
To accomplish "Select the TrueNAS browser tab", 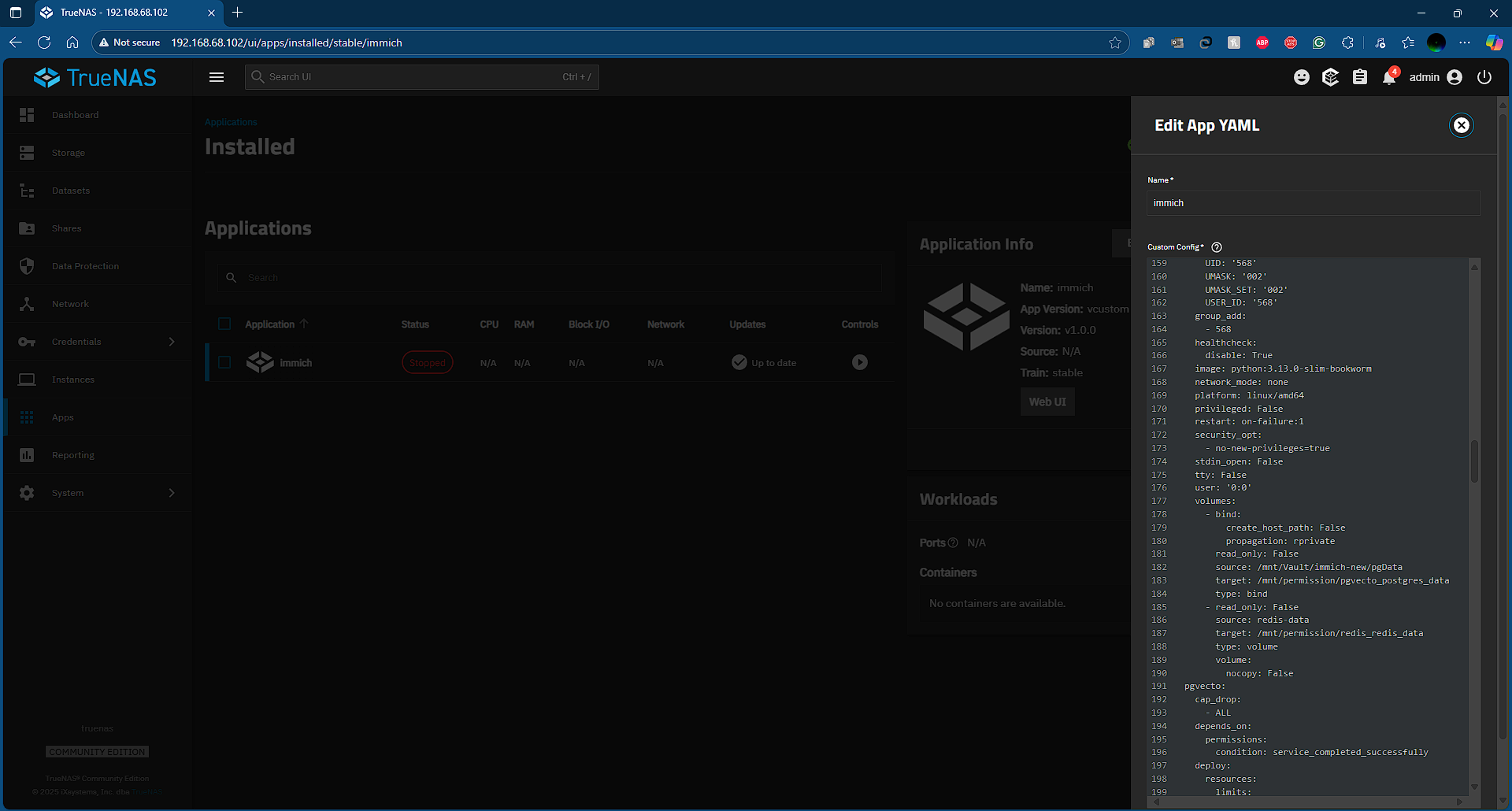I will 128,13.
